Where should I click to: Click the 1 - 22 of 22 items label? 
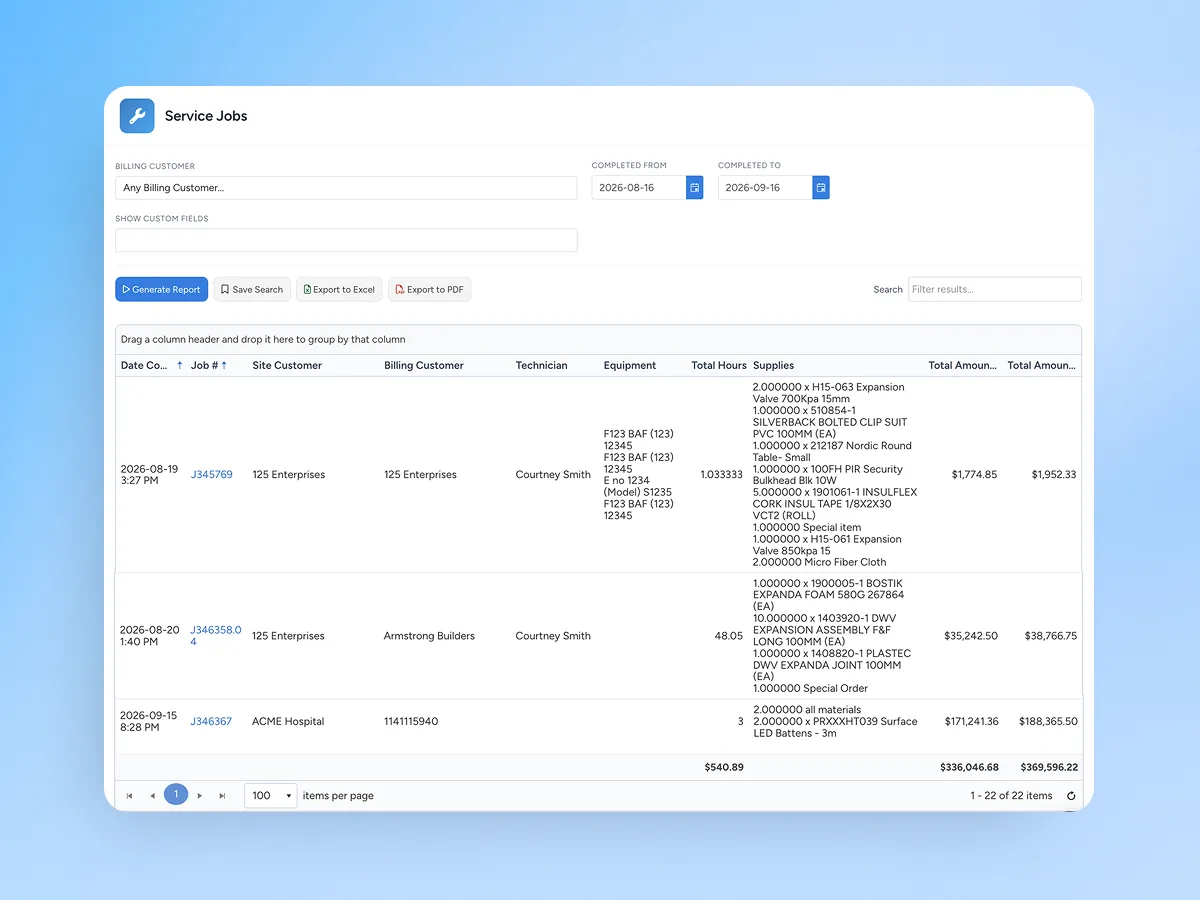[1011, 796]
